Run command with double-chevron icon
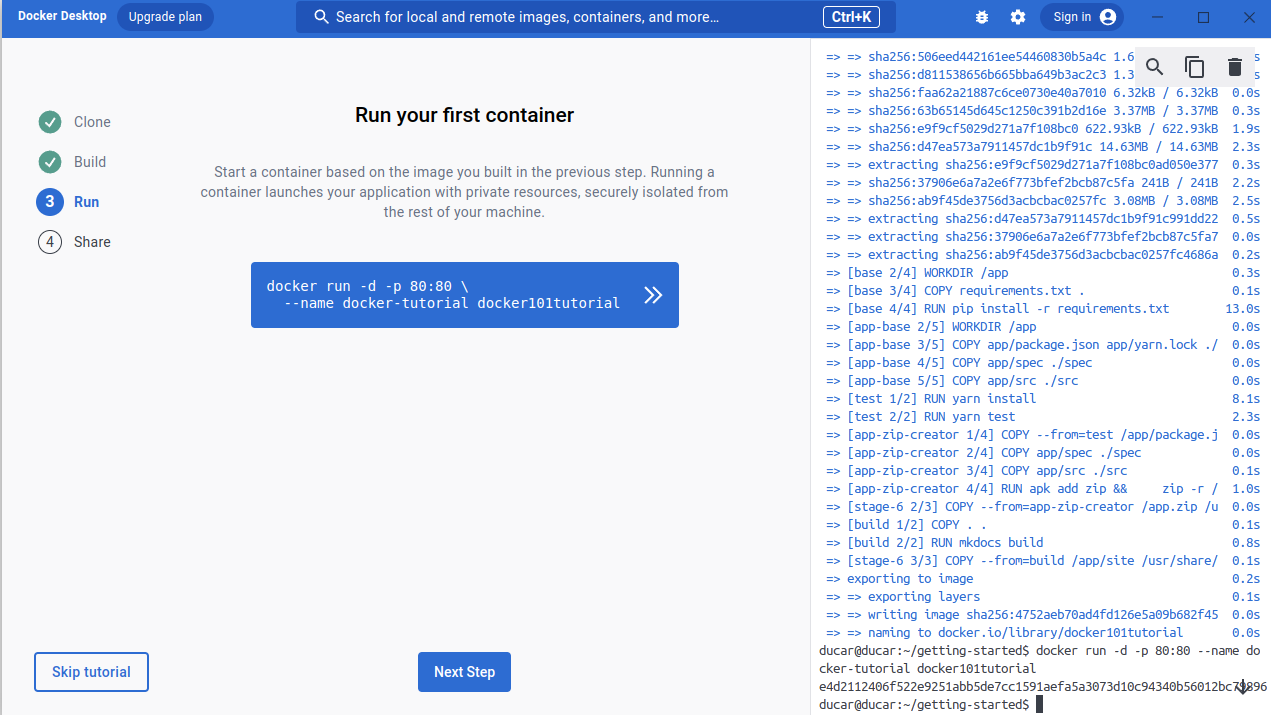This screenshot has width=1271, height=715. [653, 295]
